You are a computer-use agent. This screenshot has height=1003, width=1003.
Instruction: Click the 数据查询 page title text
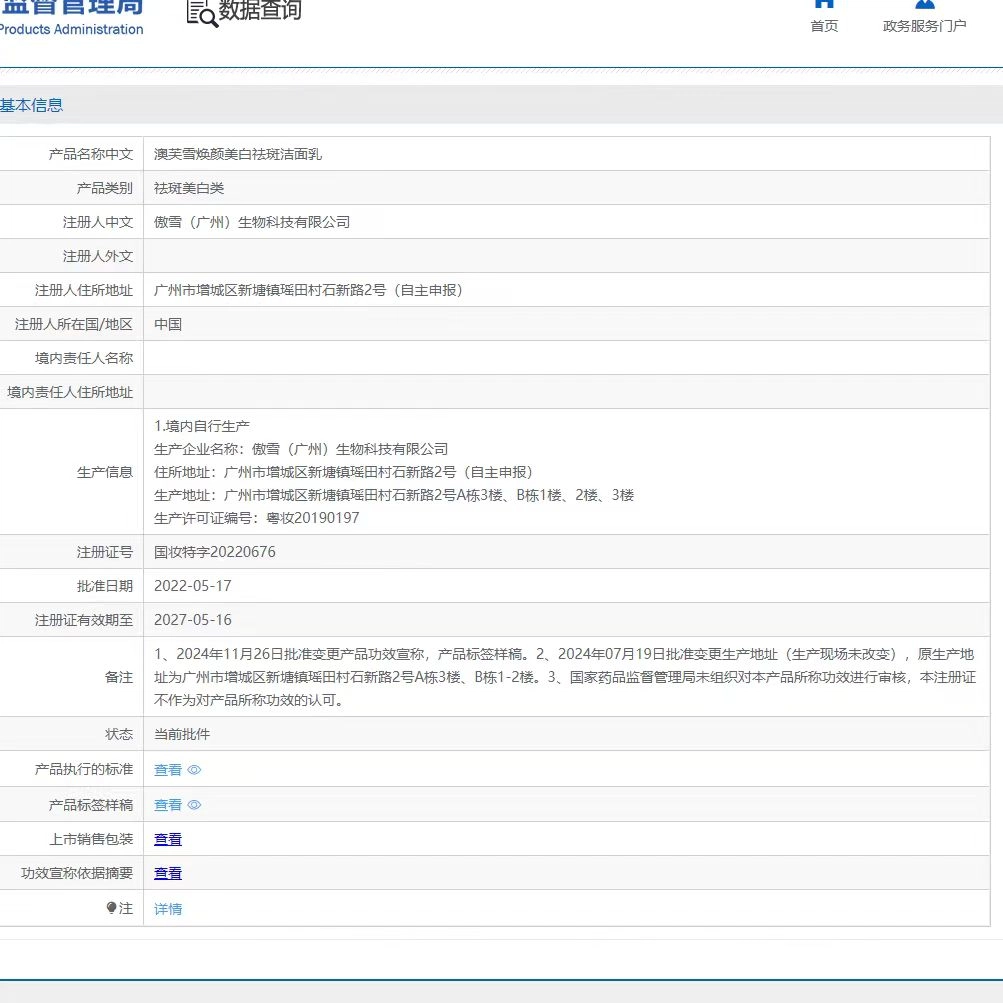(x=260, y=12)
